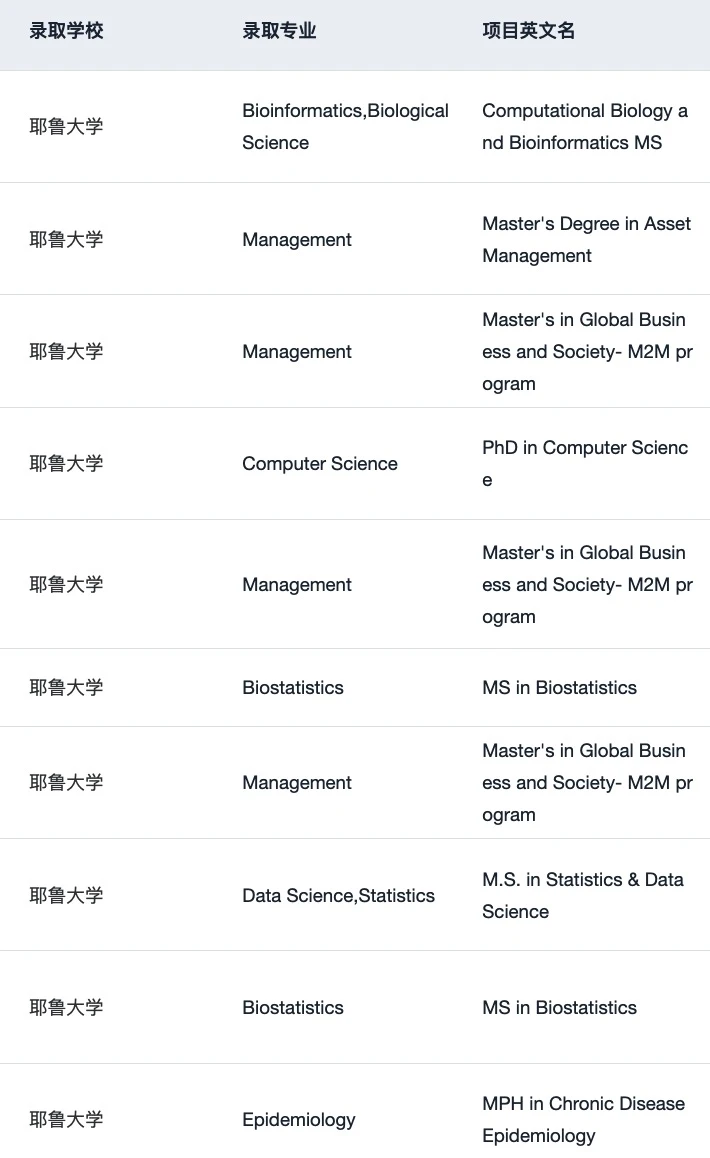Click first MS in Biostatistics entry
Image resolution: width=710 pixels, height=1158 pixels.
click(559, 688)
